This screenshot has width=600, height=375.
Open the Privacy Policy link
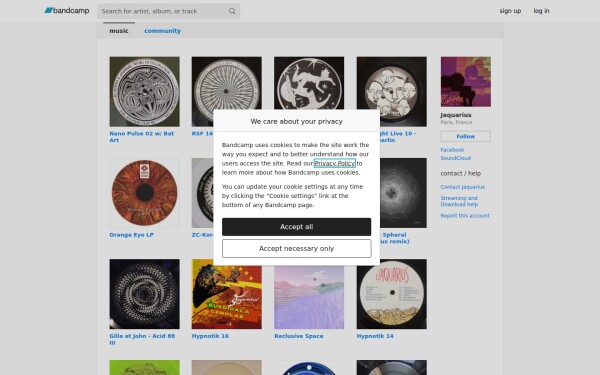[335, 163]
